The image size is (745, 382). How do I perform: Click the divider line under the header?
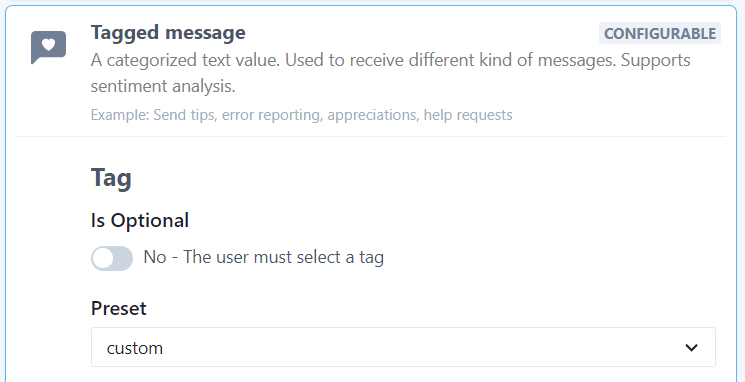coord(371,137)
